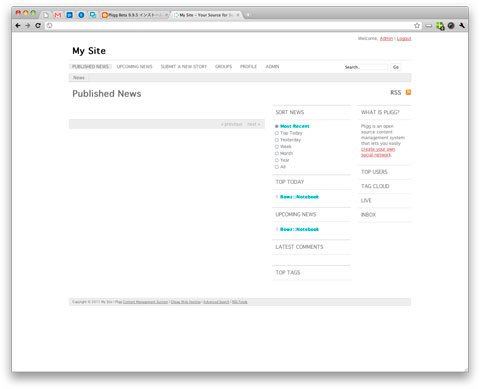Open the pinned blank page tab

pyautogui.click(x=46, y=15)
